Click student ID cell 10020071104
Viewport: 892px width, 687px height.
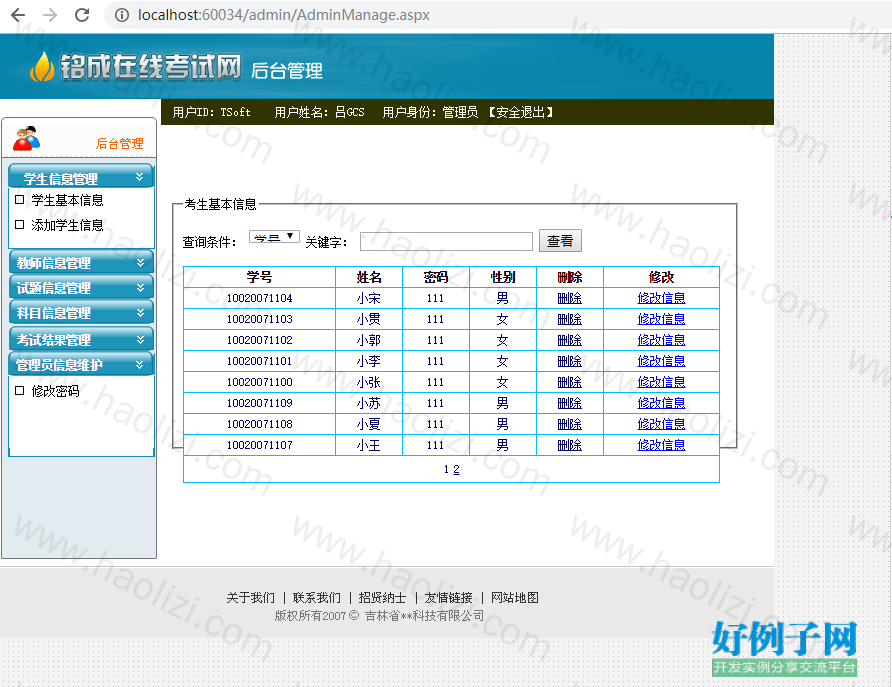click(259, 298)
